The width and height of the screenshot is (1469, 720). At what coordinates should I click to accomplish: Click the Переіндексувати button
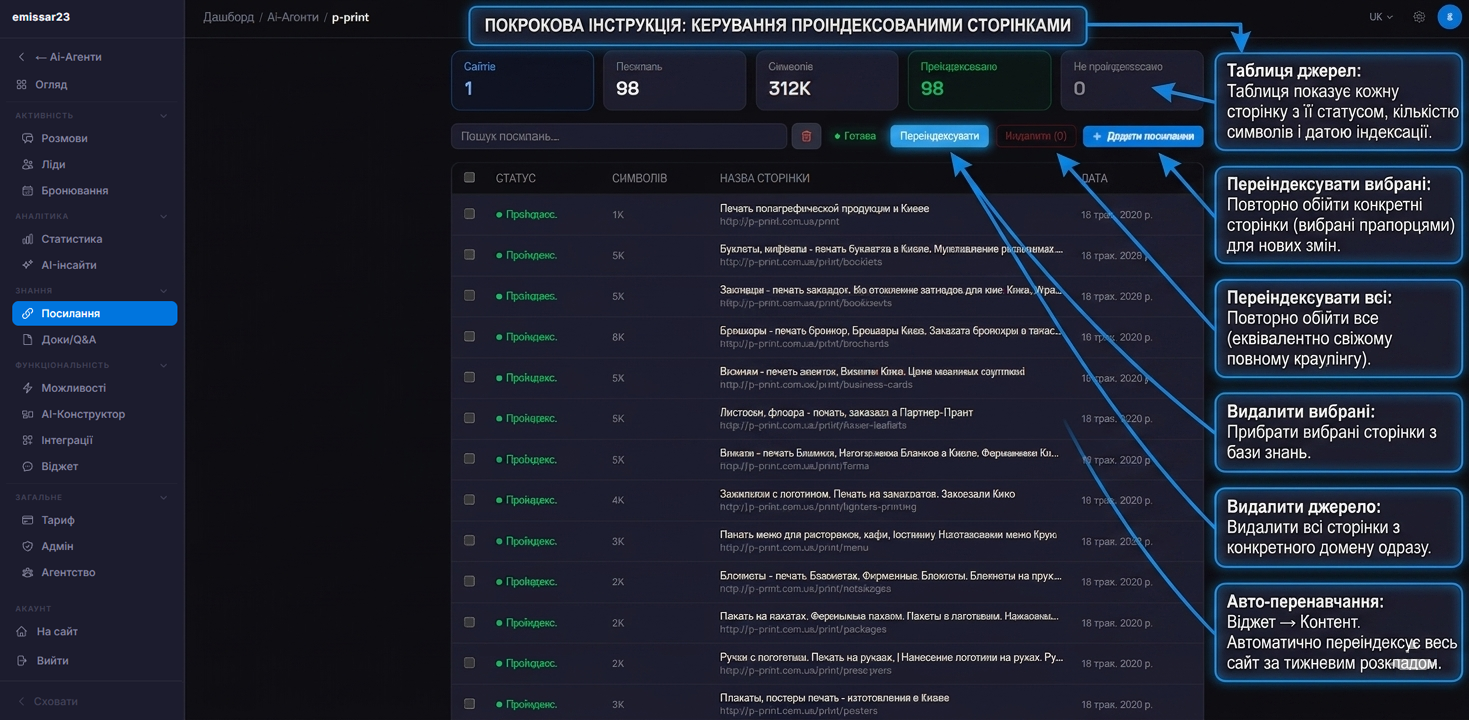[939, 136]
